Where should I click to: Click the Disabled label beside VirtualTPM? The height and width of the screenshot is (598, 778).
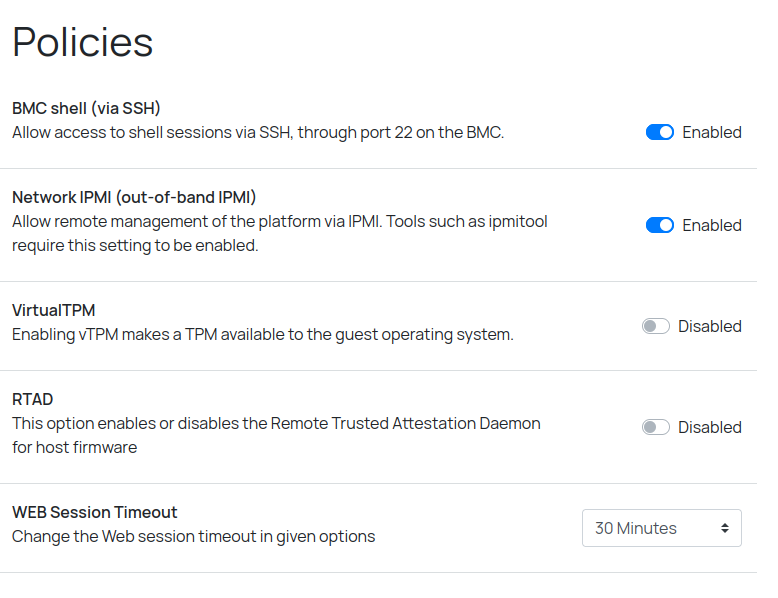[x=710, y=326]
